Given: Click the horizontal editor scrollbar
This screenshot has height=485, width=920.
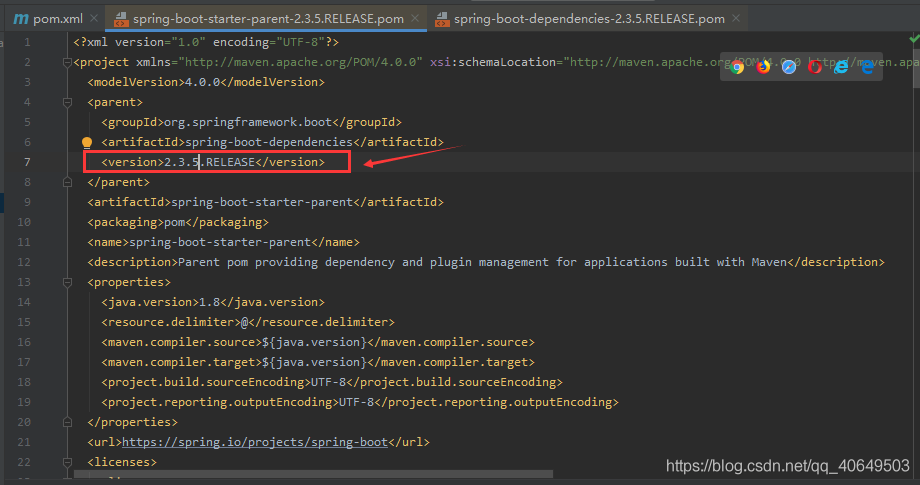Looking at the screenshot, I should pos(313,473).
